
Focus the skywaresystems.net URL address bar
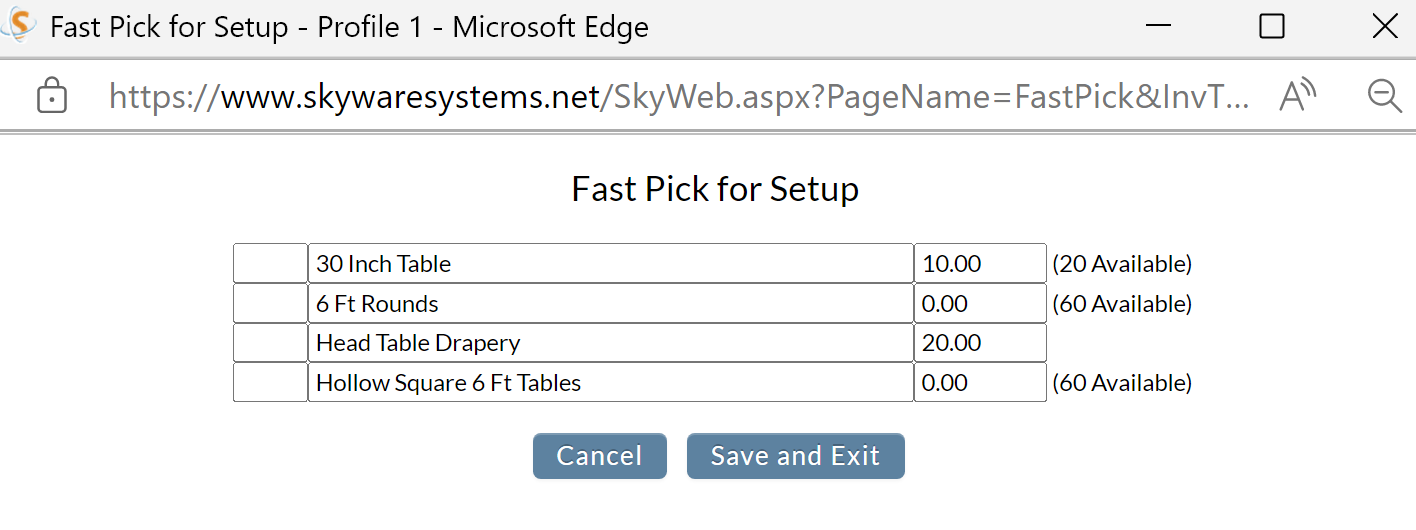678,96
